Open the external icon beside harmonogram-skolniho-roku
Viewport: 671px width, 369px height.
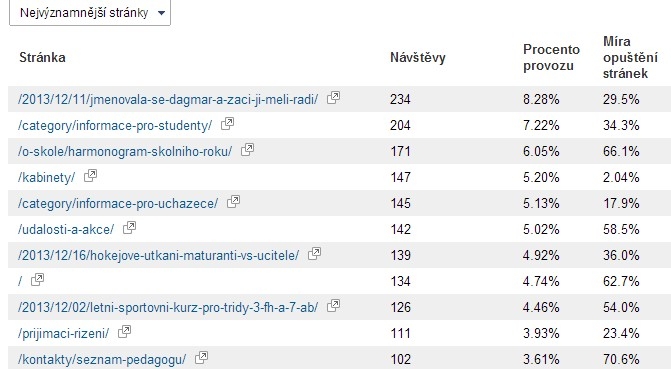coord(247,150)
